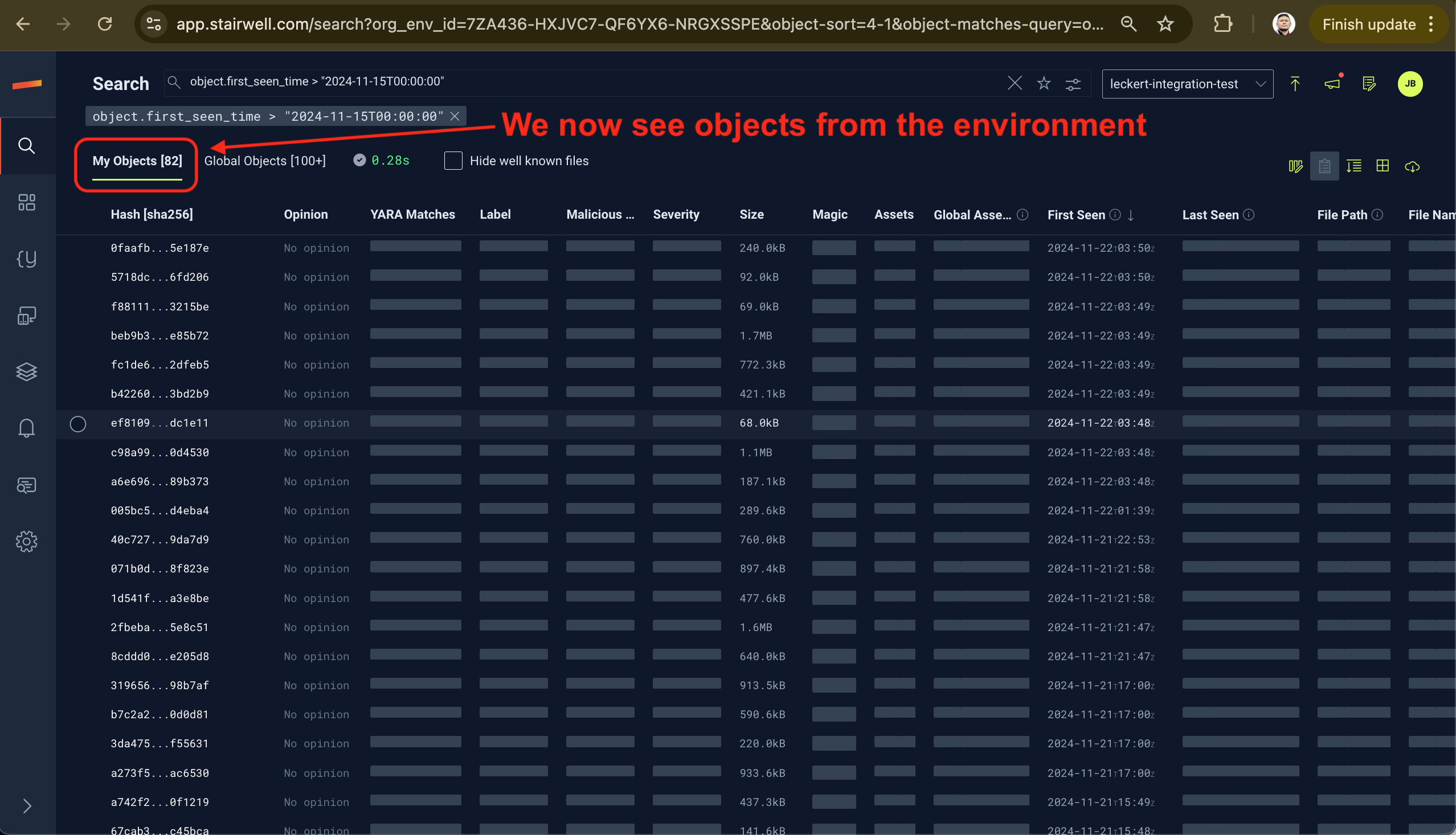
Task: Remove the first_seen_time filter chip
Action: (455, 116)
